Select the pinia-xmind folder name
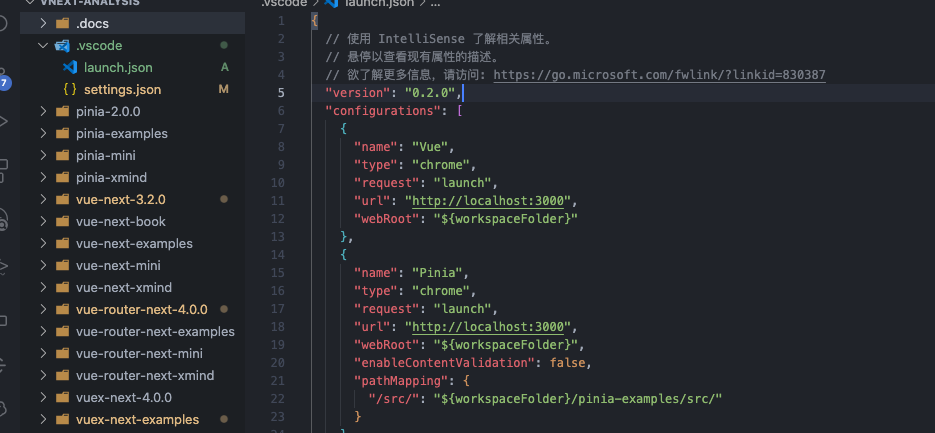This screenshot has width=935, height=433. (x=112, y=178)
